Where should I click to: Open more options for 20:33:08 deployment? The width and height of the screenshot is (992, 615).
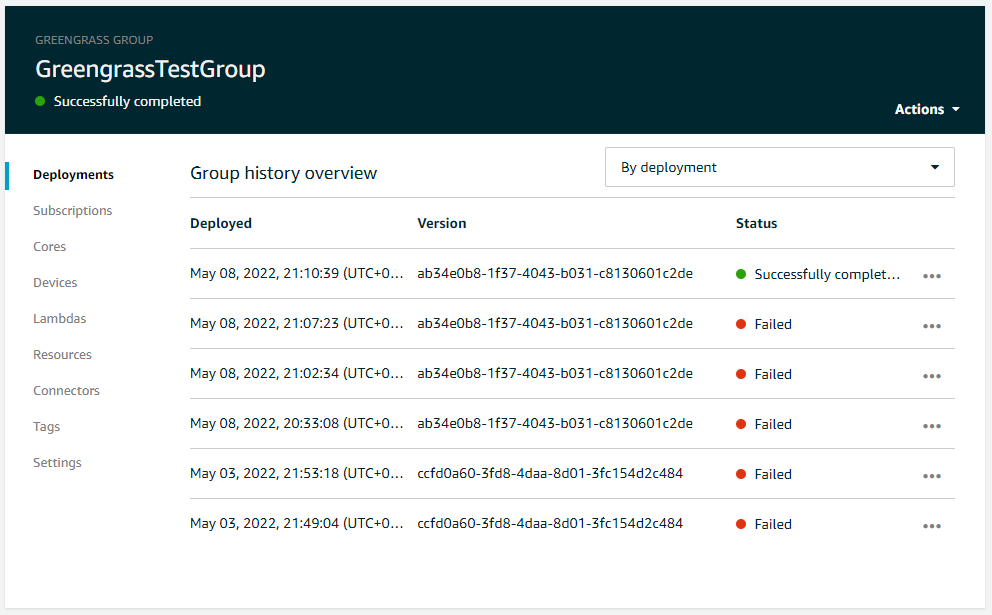click(x=931, y=426)
